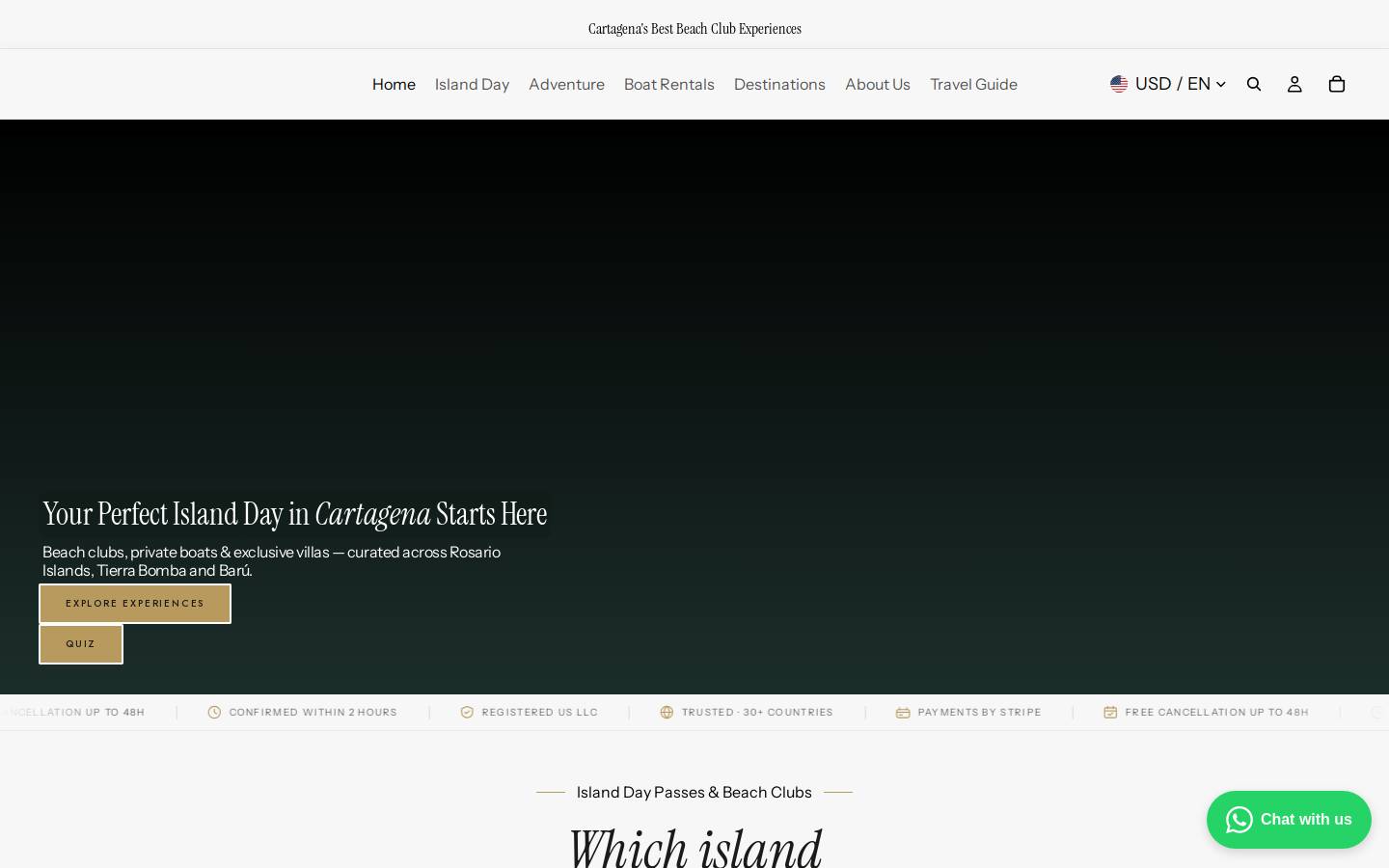Click the Payments by Stripe text
Image resolution: width=1389 pixels, height=868 pixels.
[x=979, y=712]
